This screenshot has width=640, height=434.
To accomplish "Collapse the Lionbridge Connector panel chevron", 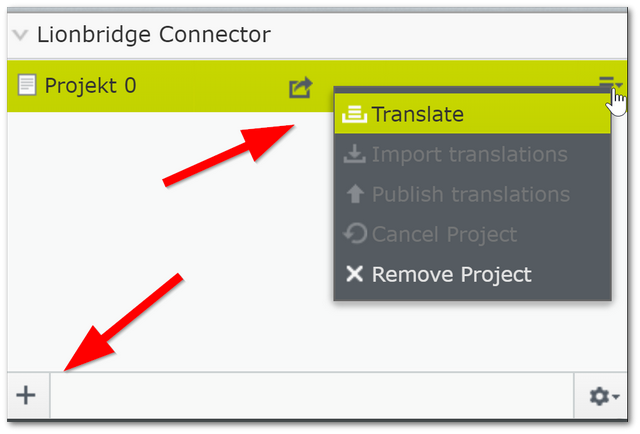I will [20, 35].
